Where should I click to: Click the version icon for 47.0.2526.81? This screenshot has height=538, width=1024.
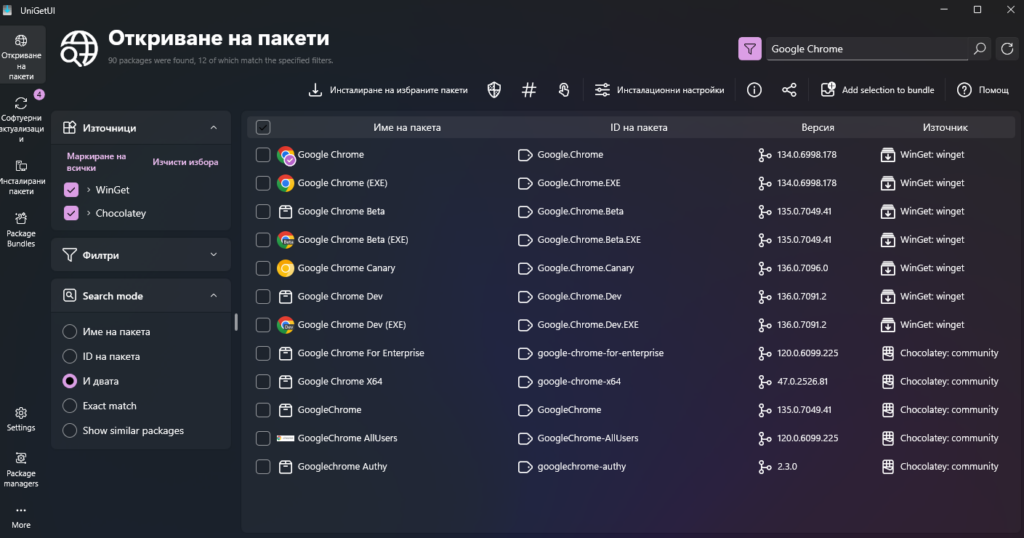[765, 381]
